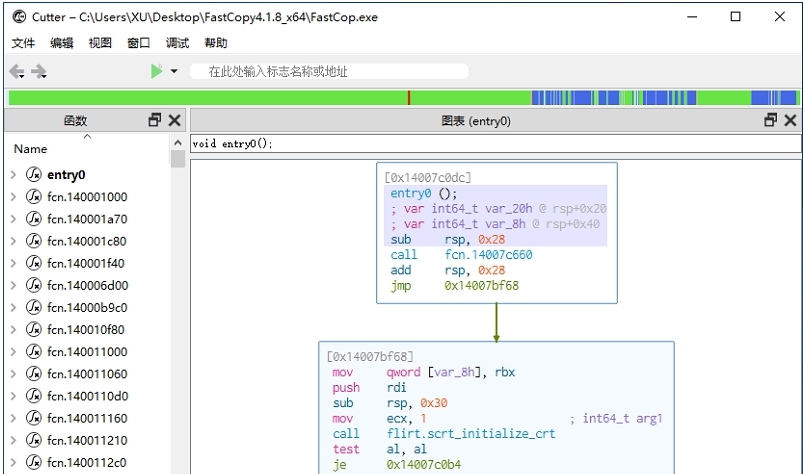Viewport: 803px width, 474px height.
Task: Open the 调试 menu
Action: (177, 43)
